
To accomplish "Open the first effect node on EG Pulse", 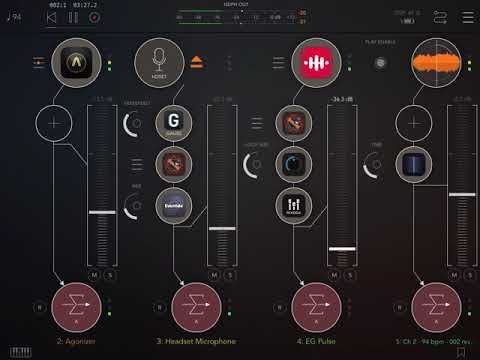I will point(294,123).
